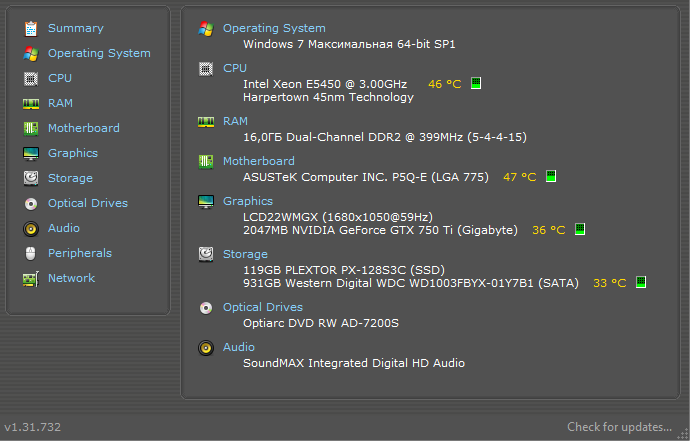Click the Peripherals mouse icon in sidebar
This screenshot has width=690, height=441.
click(x=31, y=253)
